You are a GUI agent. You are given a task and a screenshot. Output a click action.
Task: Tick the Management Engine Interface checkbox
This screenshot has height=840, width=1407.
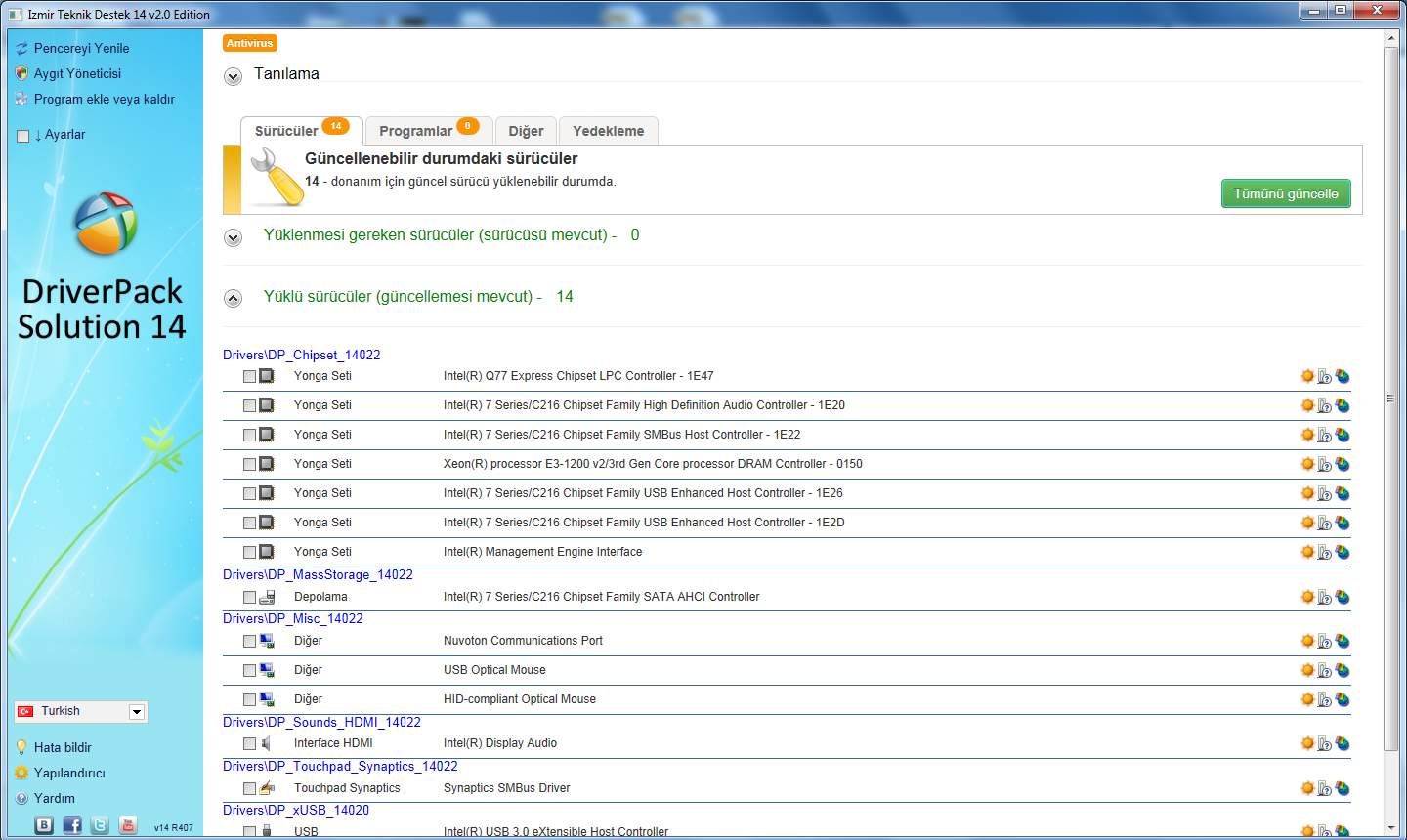249,552
